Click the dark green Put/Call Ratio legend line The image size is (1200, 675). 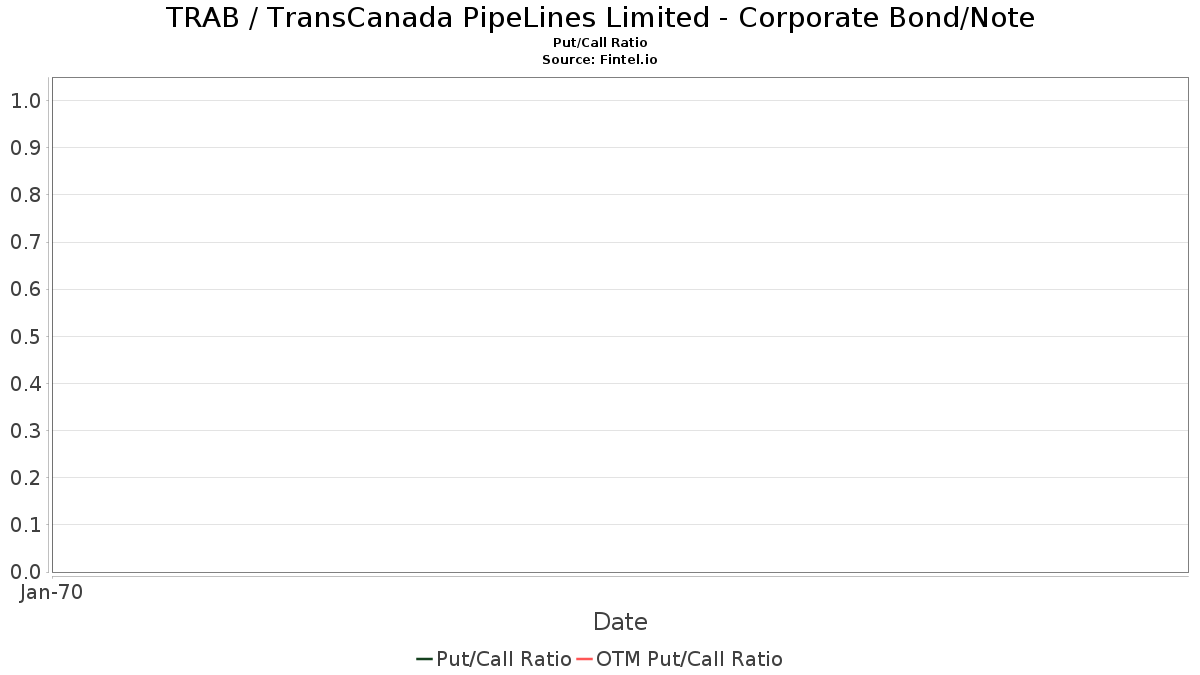pos(424,659)
